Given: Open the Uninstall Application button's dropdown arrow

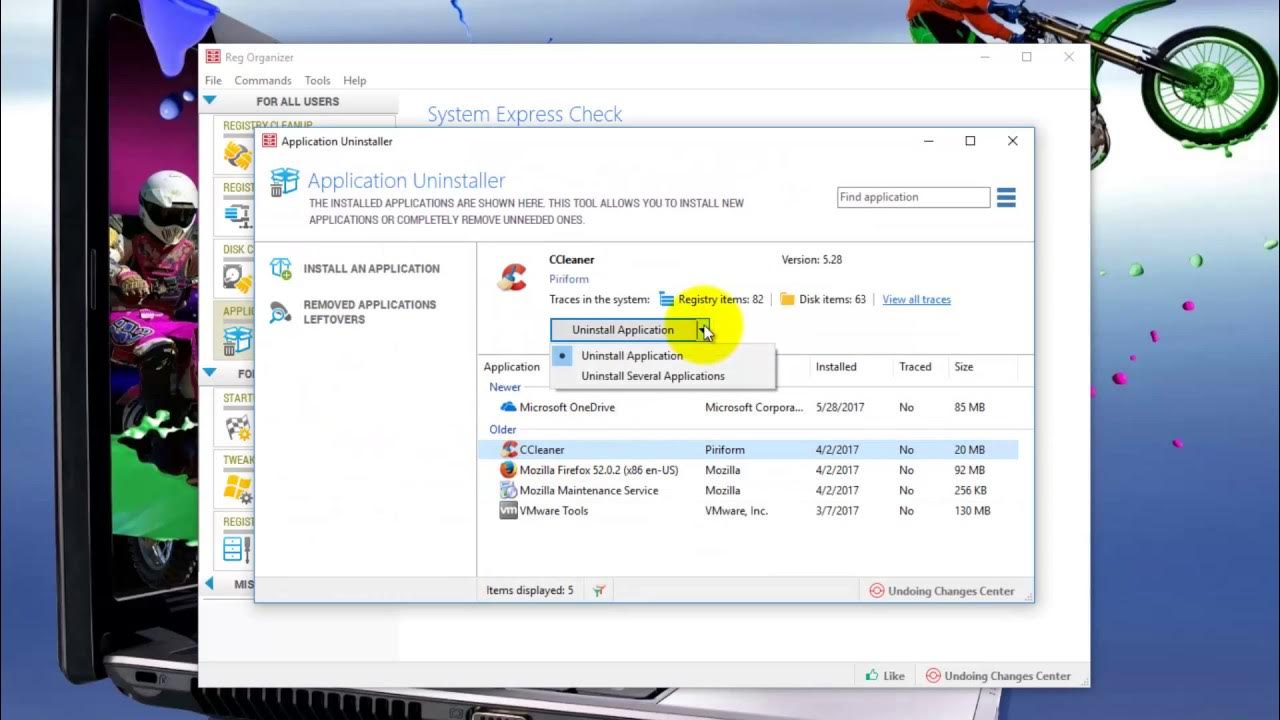Looking at the screenshot, I should pos(703,330).
